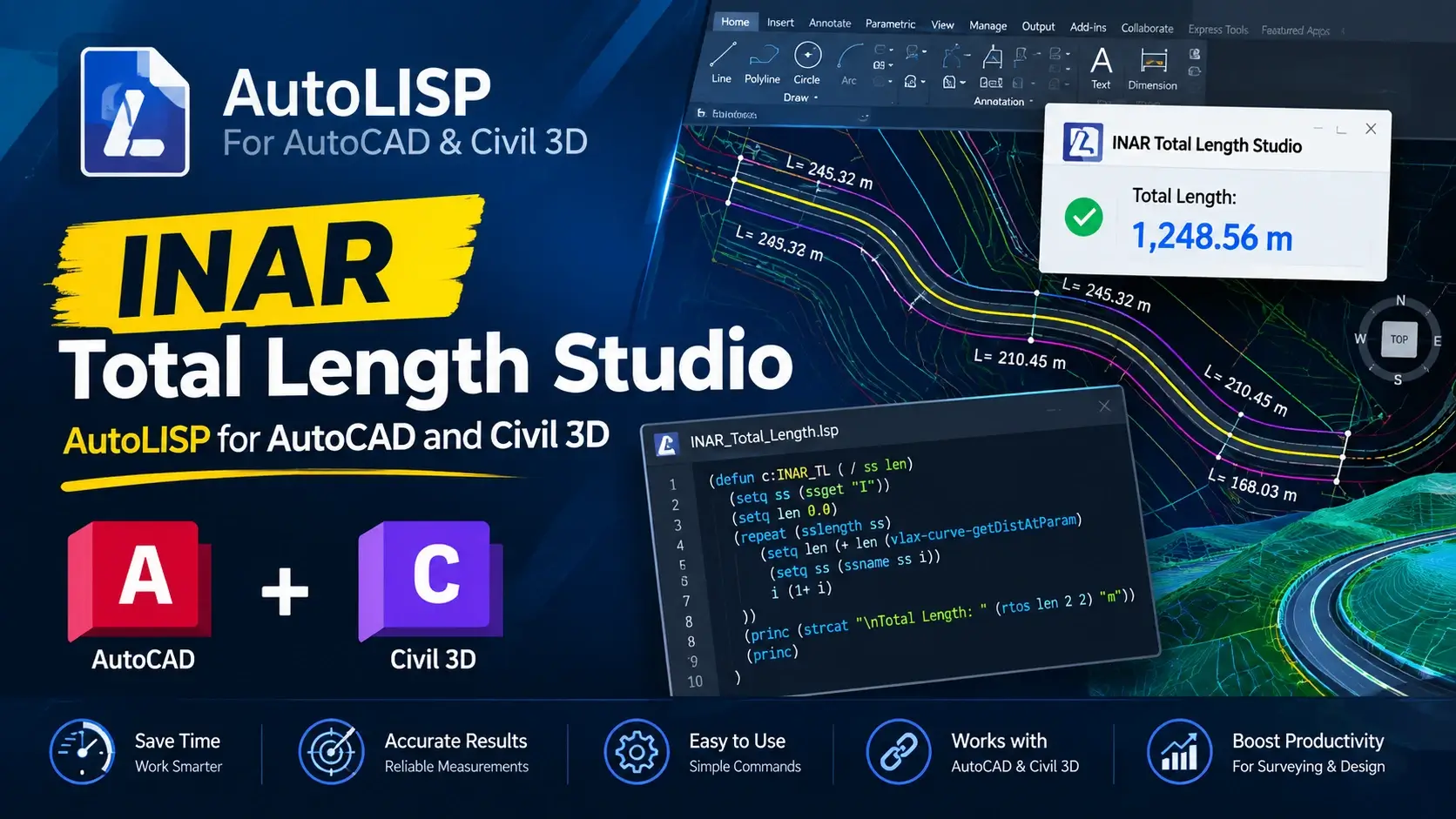This screenshot has width=1456, height=819.
Task: Activate the Circle tool
Action: [x=807, y=64]
